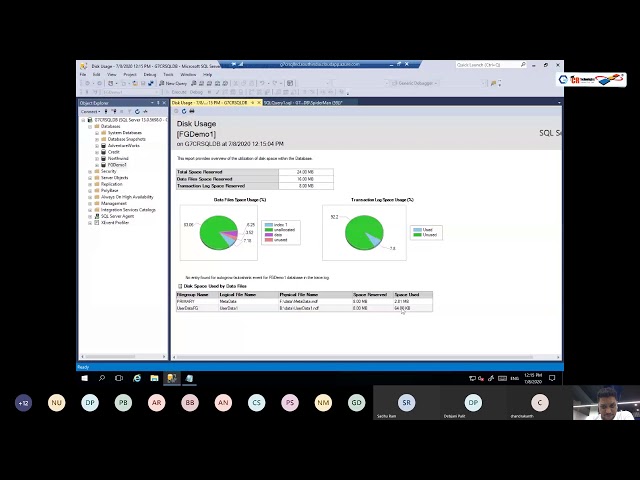Pin the Object Explorer panel
The width and height of the screenshot is (640, 480).
[158, 103]
